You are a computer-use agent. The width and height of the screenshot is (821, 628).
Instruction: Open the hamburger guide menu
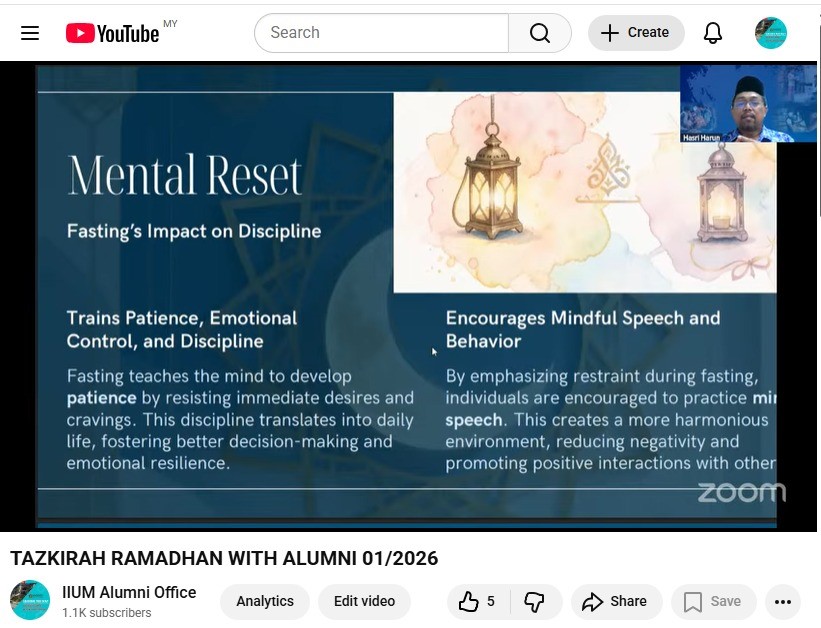tap(30, 33)
